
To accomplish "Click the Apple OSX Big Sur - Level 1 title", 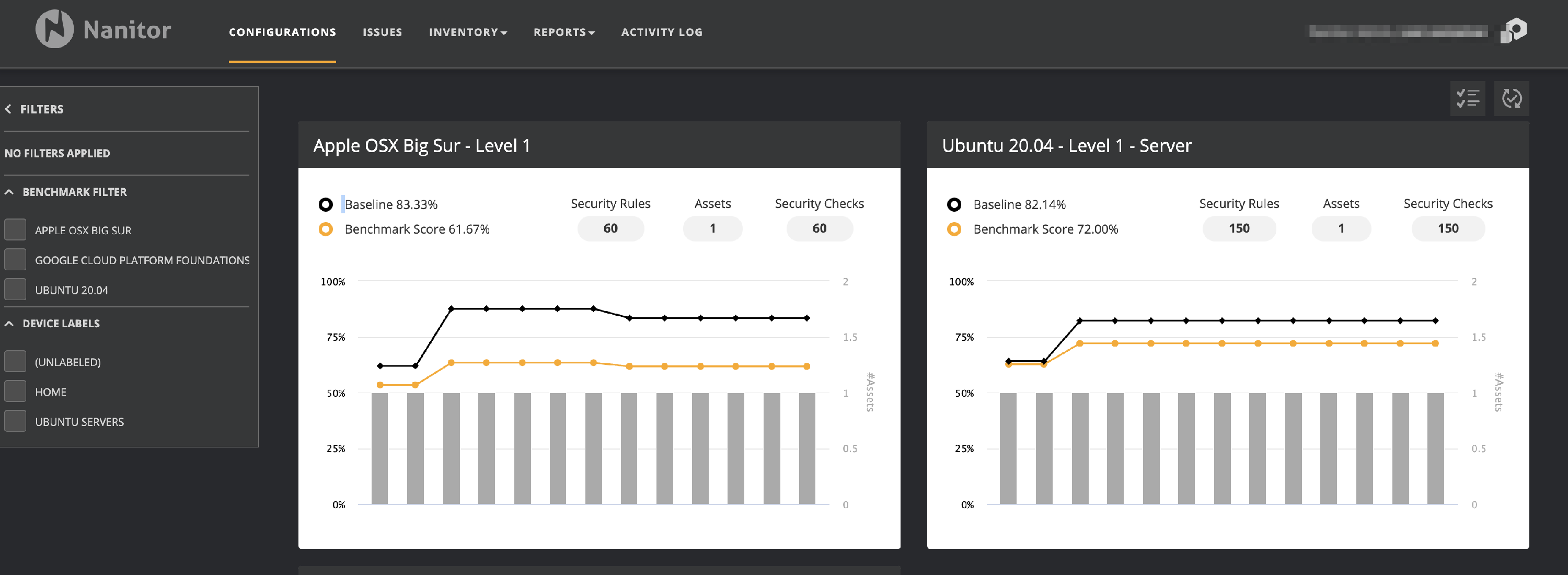I will pos(421,145).
